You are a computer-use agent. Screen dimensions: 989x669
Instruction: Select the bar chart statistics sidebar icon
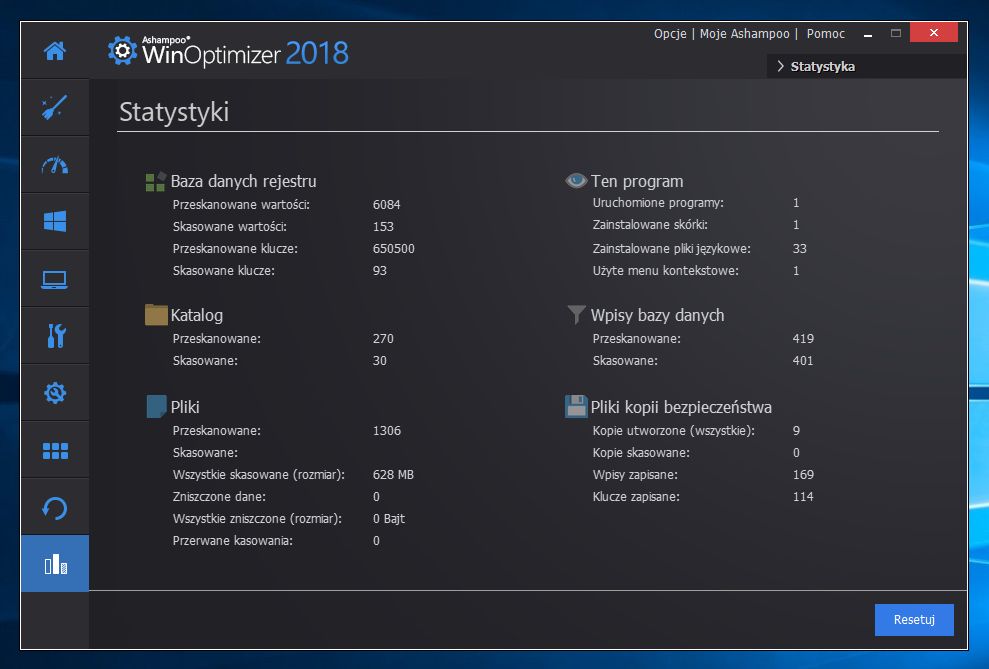click(x=55, y=565)
